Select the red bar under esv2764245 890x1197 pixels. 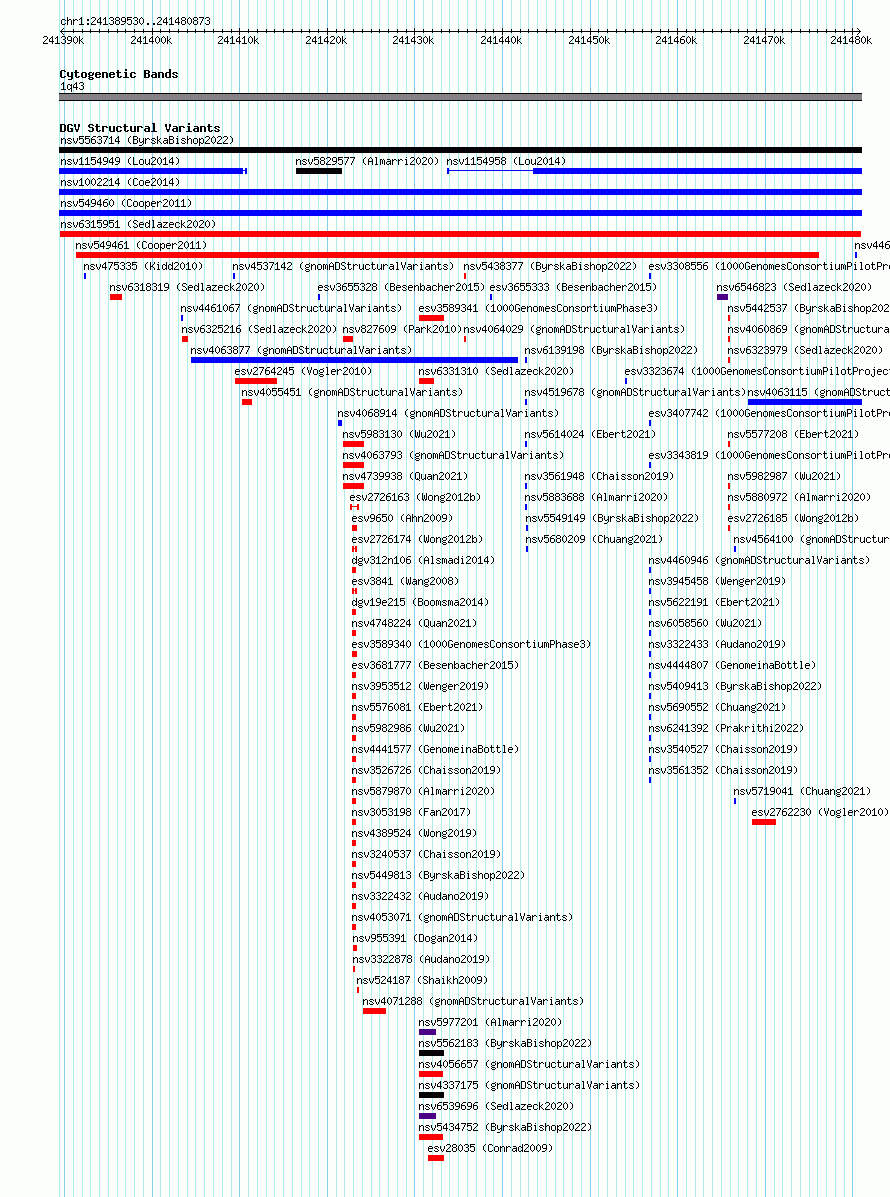tap(256, 381)
